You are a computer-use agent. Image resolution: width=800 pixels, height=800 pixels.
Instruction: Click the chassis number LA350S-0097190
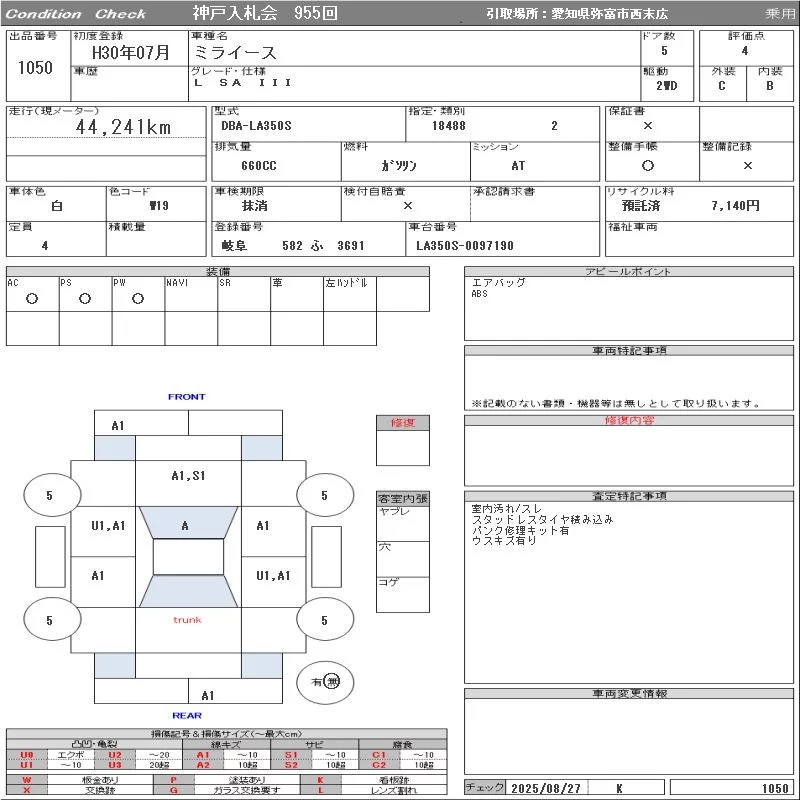(465, 245)
